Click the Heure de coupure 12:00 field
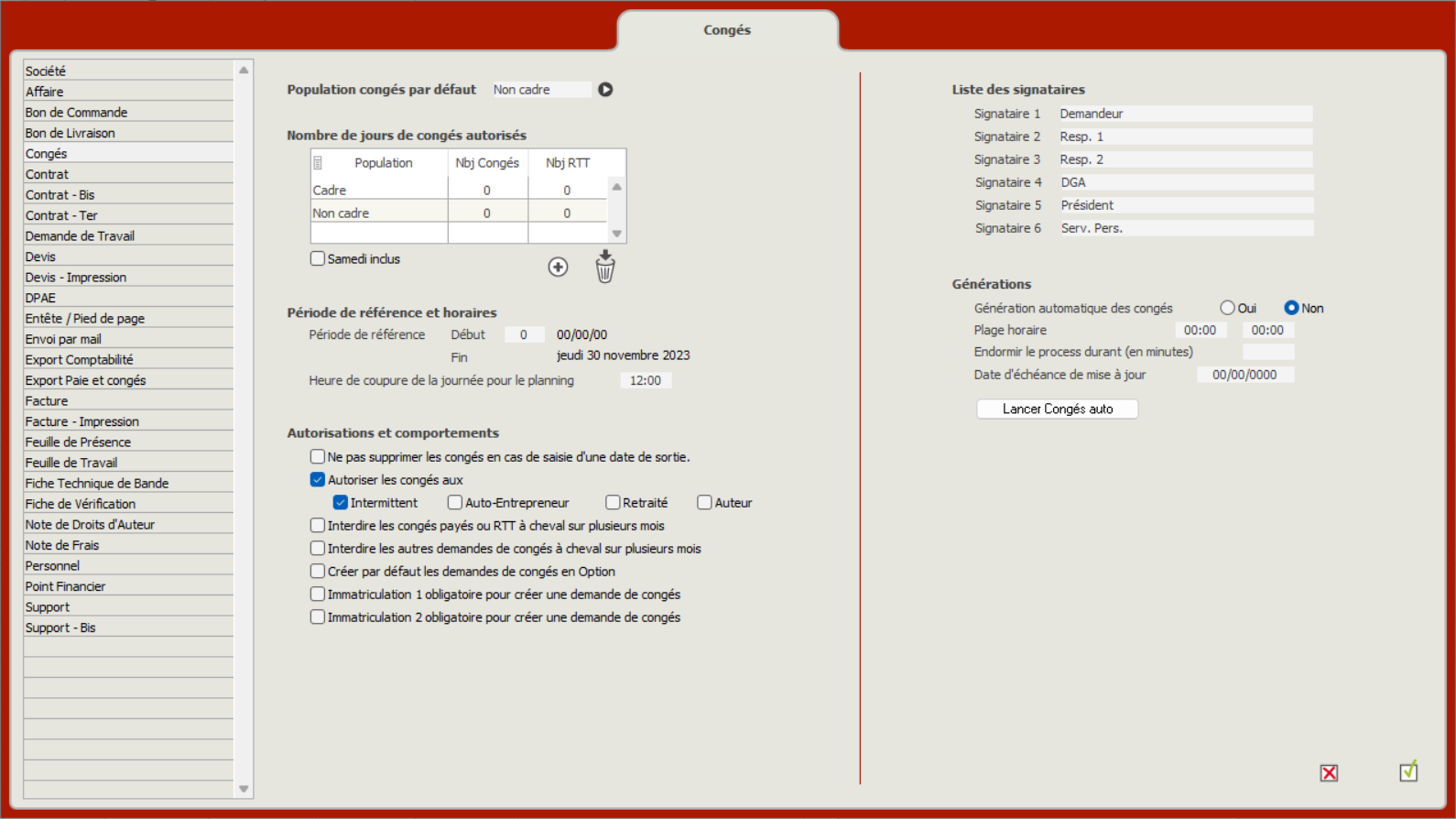This screenshot has width=1456, height=819. tap(645, 380)
